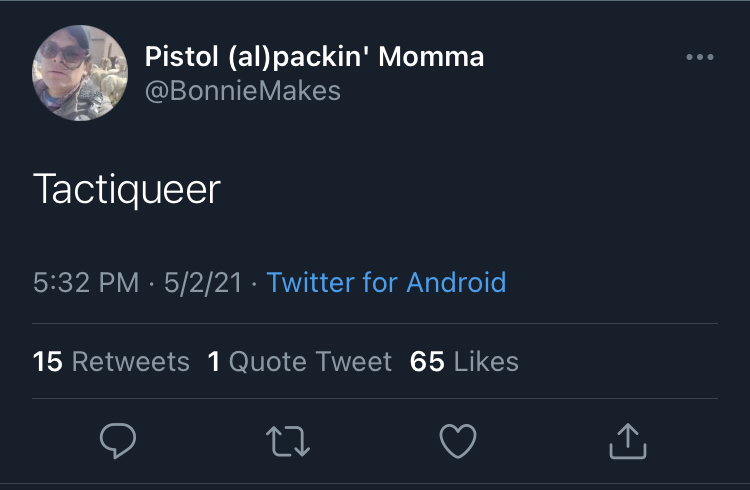Screen dimensions: 750x490
Task: Visit the @BonnieMakes handle
Action: click(x=243, y=90)
